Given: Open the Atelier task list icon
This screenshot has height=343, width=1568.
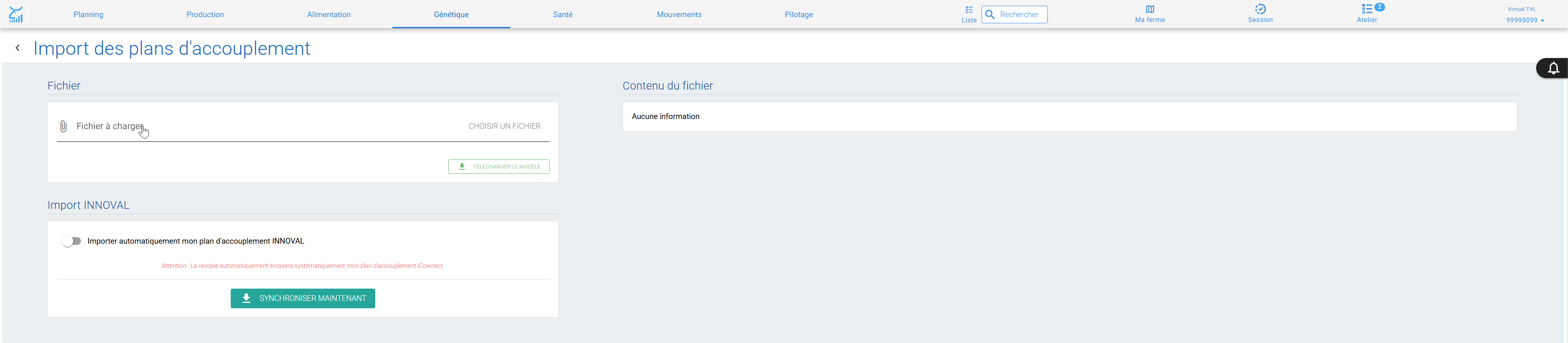Looking at the screenshot, I should tap(1367, 9).
